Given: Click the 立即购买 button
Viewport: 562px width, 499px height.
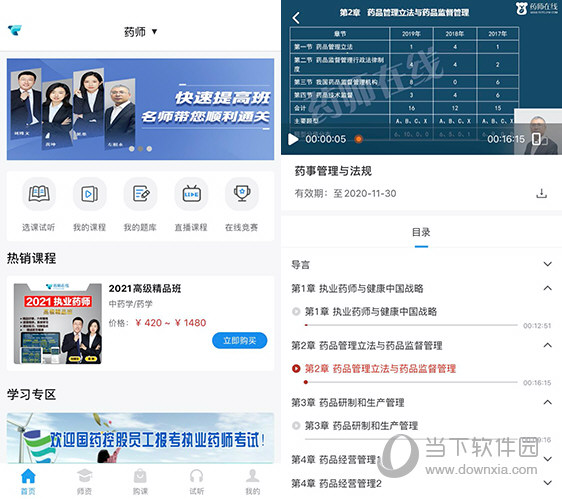Looking at the screenshot, I should [x=239, y=341].
